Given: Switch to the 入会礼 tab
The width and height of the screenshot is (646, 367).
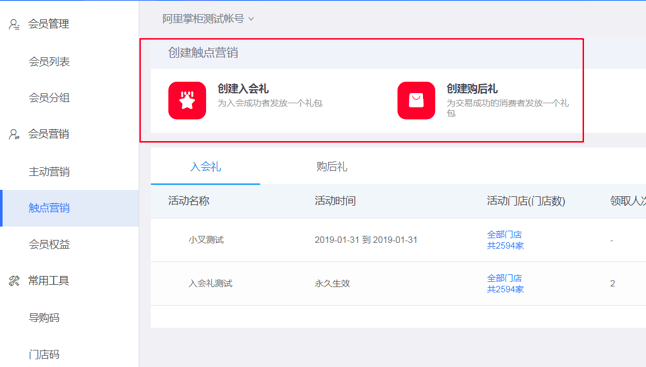Looking at the screenshot, I should tap(205, 167).
